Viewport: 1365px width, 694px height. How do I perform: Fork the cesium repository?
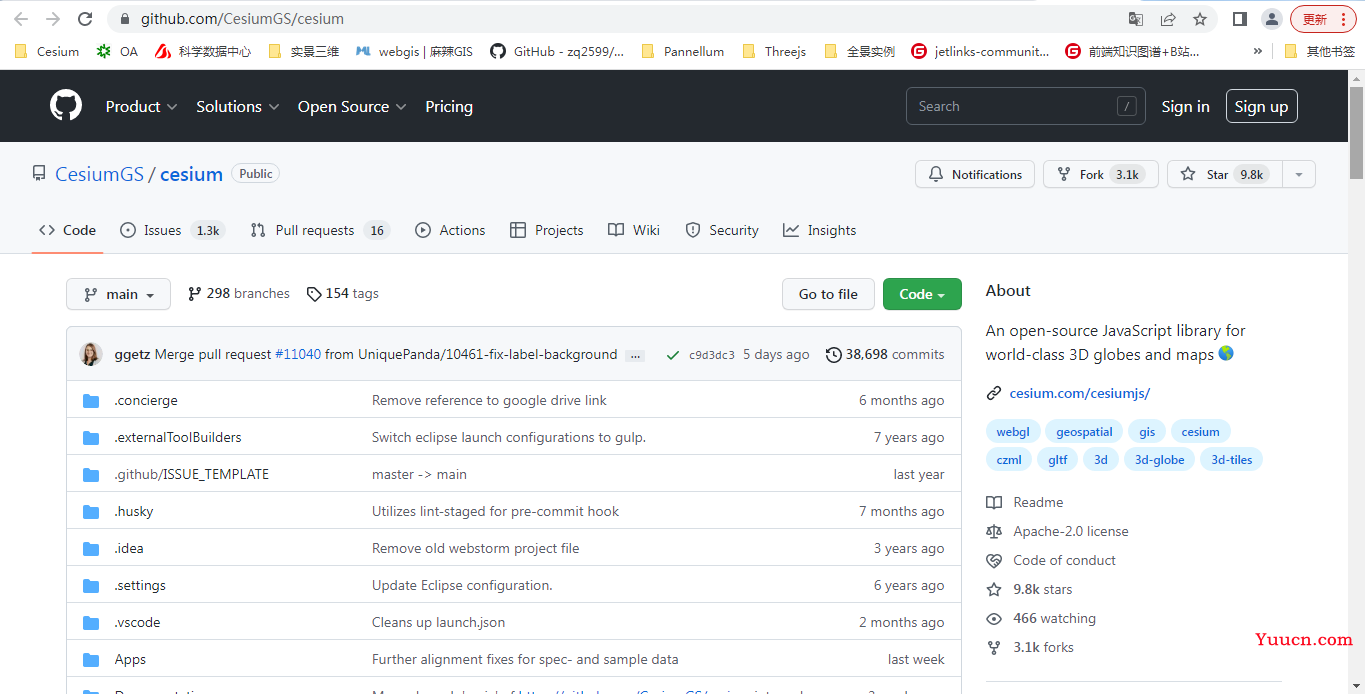click(1100, 174)
